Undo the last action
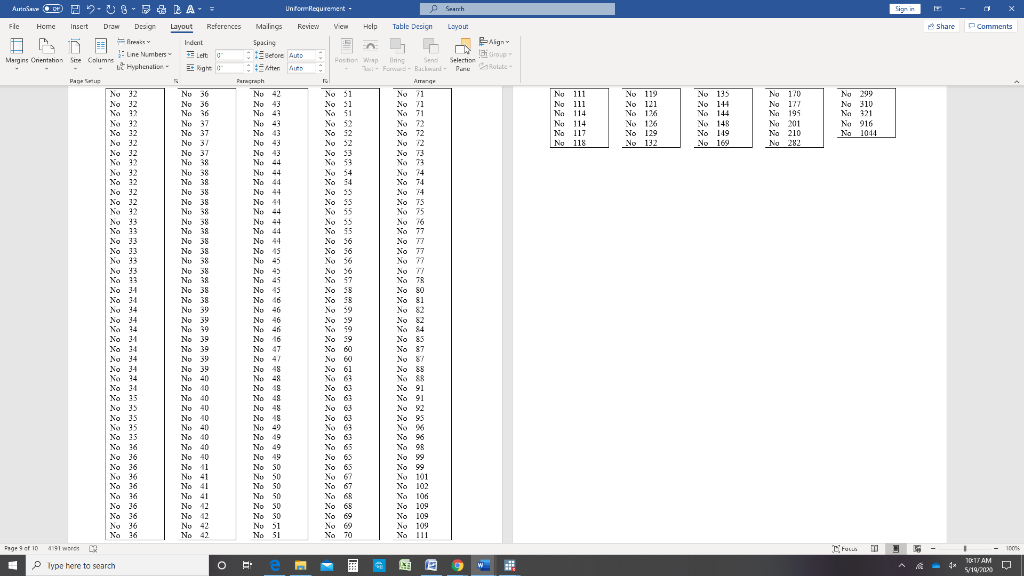Image resolution: width=1024 pixels, height=576 pixels. pyautogui.click(x=91, y=8)
